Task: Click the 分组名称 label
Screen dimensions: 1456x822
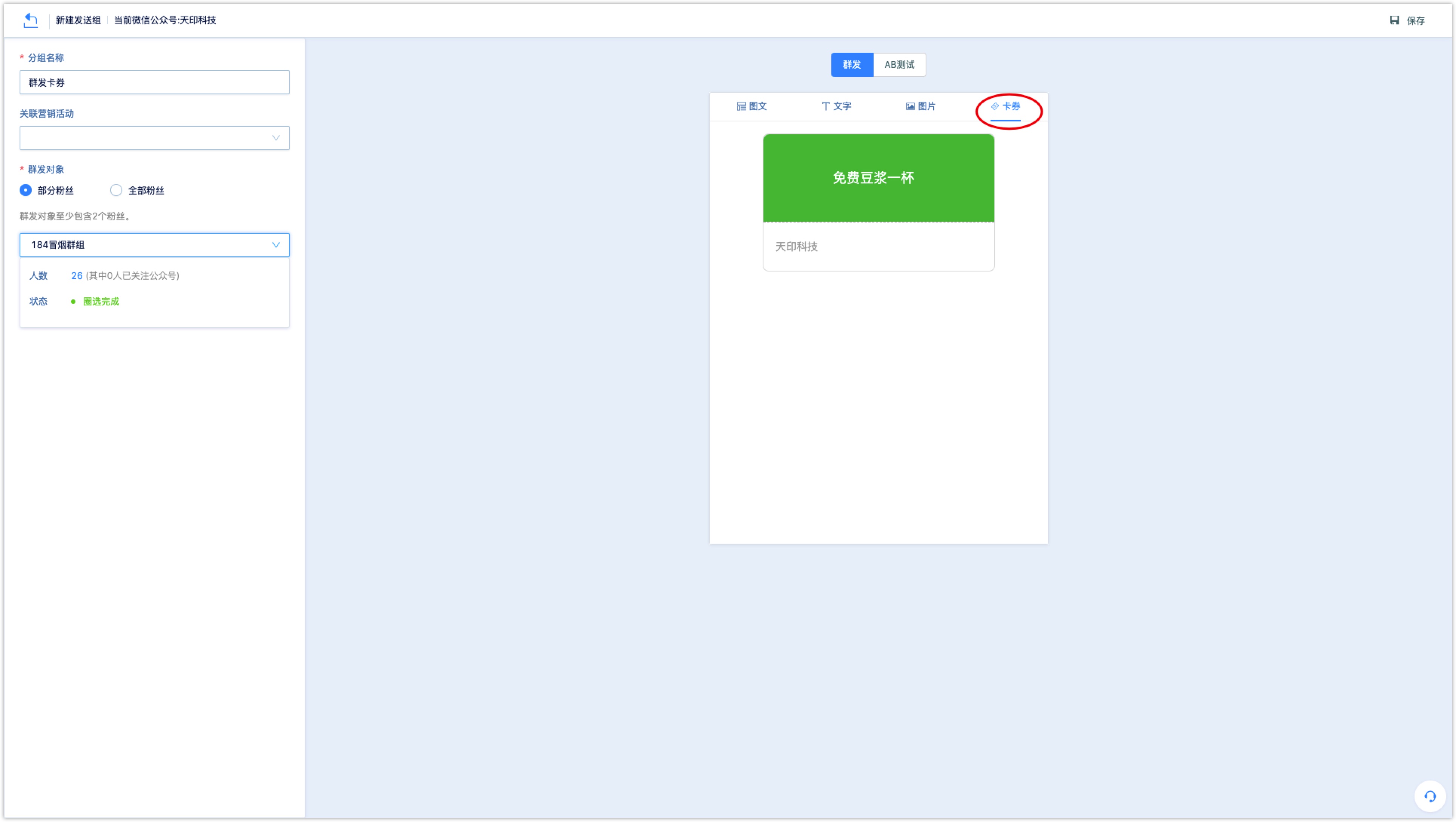Action: pos(46,58)
